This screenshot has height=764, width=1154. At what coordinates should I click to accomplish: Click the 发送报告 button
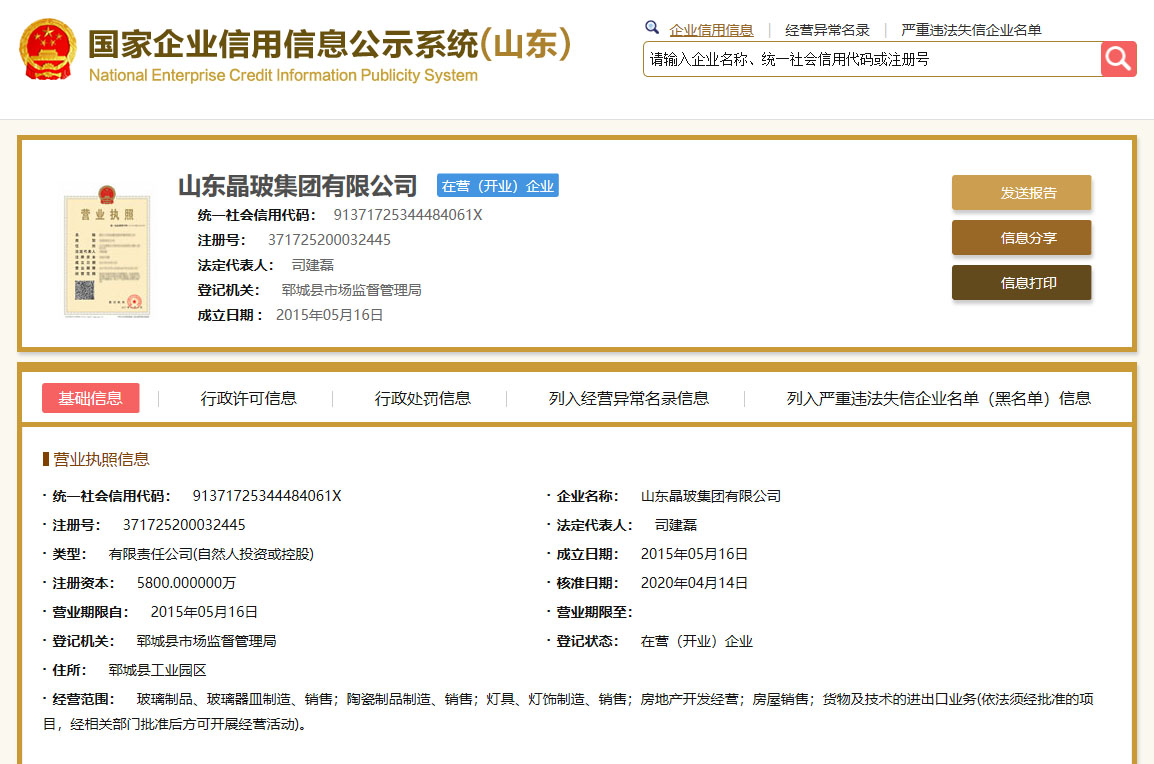tap(1021, 193)
